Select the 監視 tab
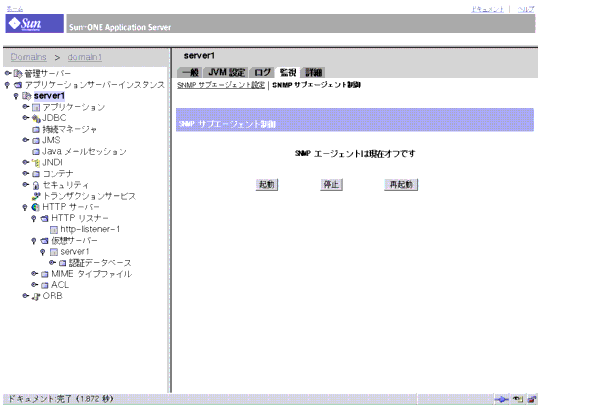 point(288,73)
